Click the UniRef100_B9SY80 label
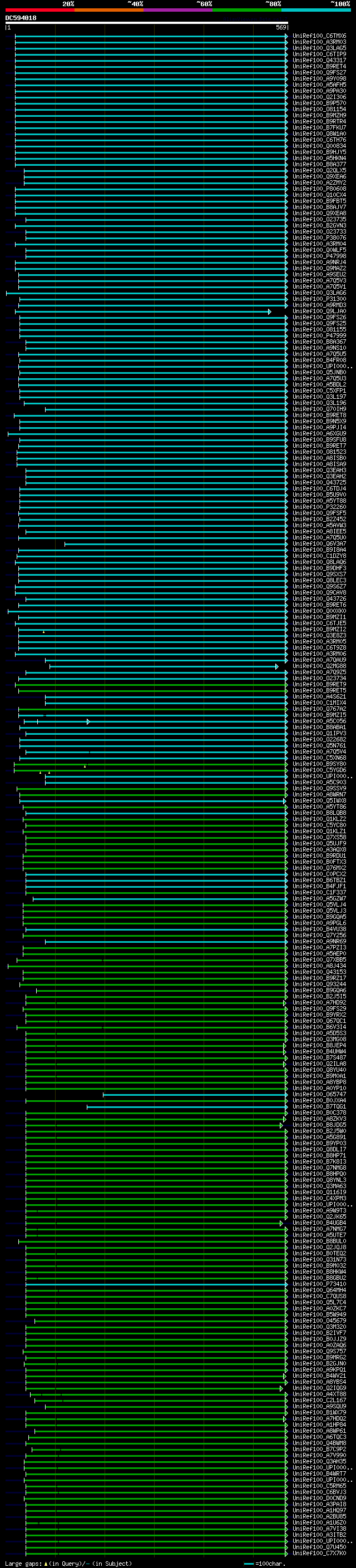The image size is (356, 1568). coord(319,764)
